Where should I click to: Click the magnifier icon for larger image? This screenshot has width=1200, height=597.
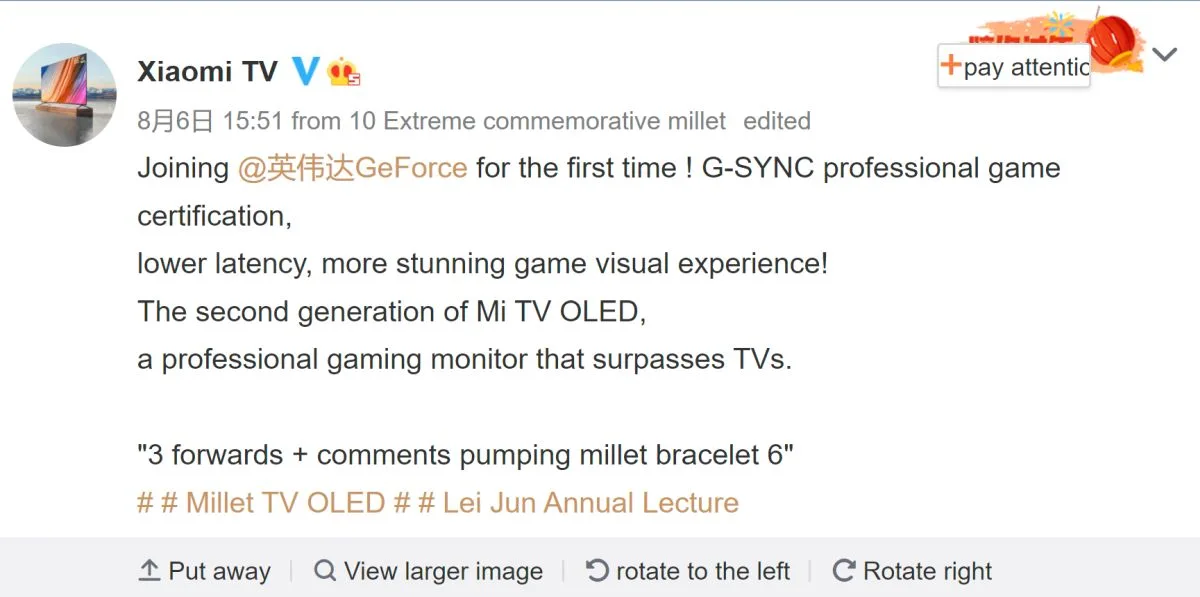click(x=325, y=571)
